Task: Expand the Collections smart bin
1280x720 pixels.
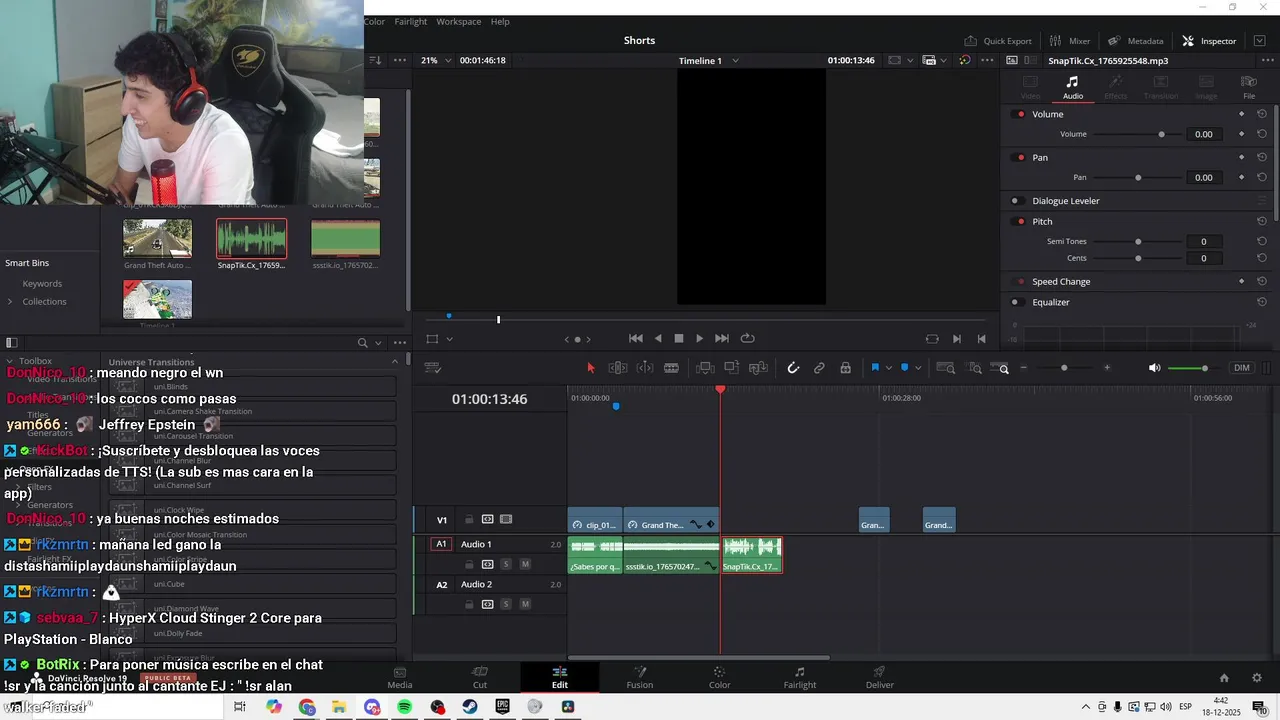Action: click(x=10, y=302)
